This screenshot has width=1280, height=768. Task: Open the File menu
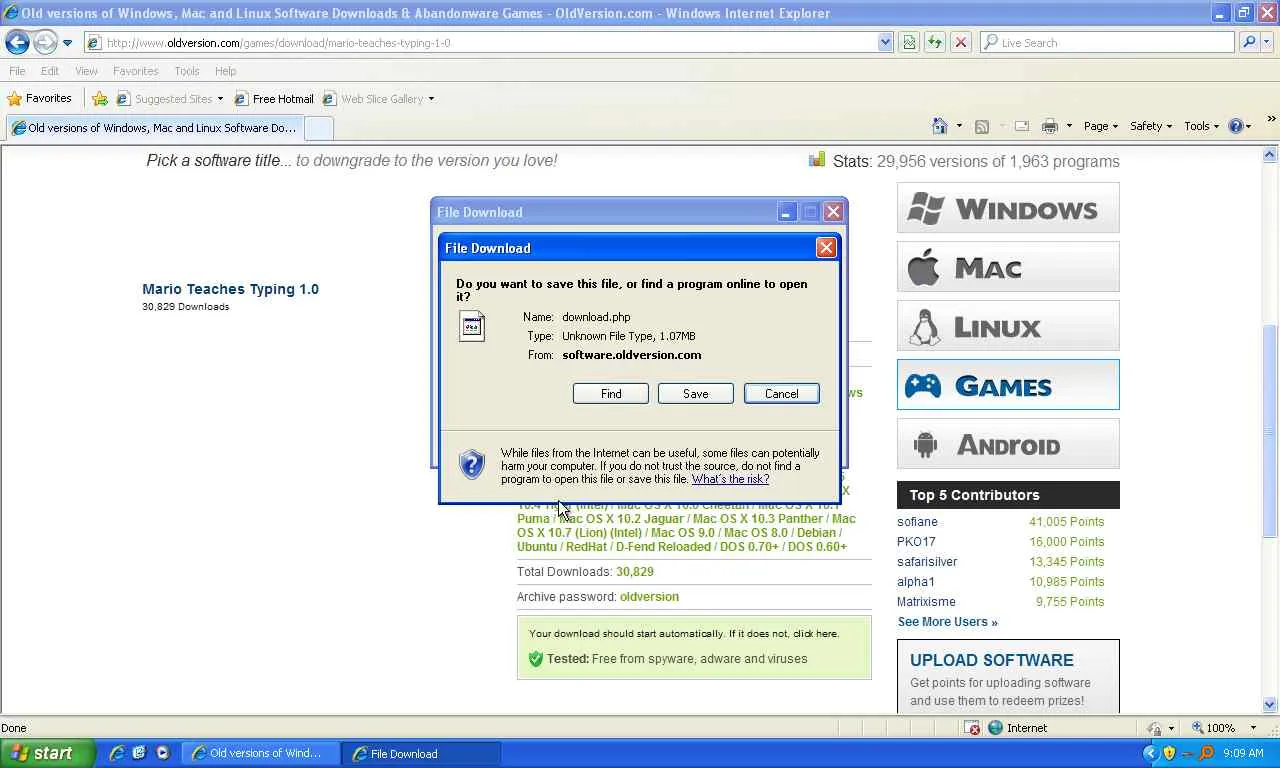(17, 71)
